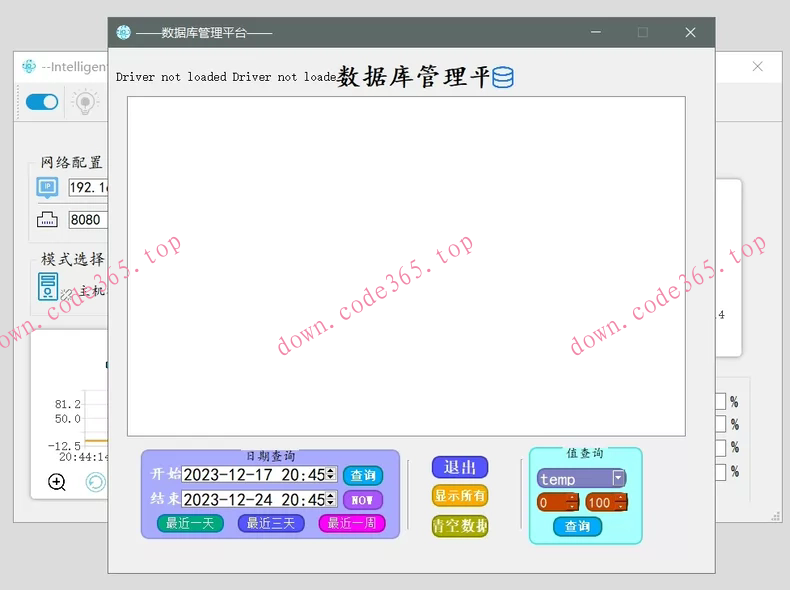Click the 结束 end datetime field
The image size is (790, 590).
click(259, 499)
